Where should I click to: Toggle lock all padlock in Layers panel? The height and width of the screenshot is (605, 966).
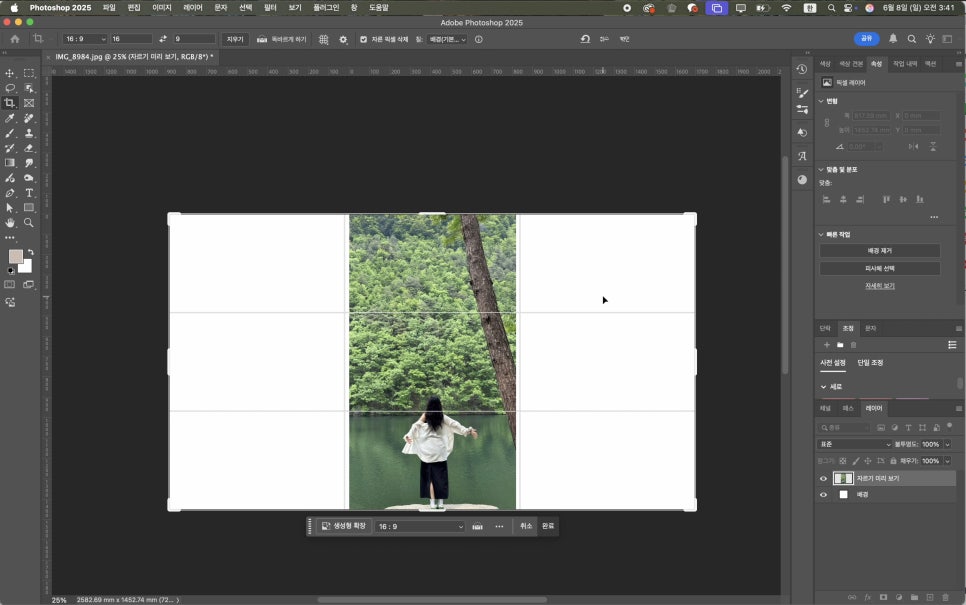tap(893, 461)
